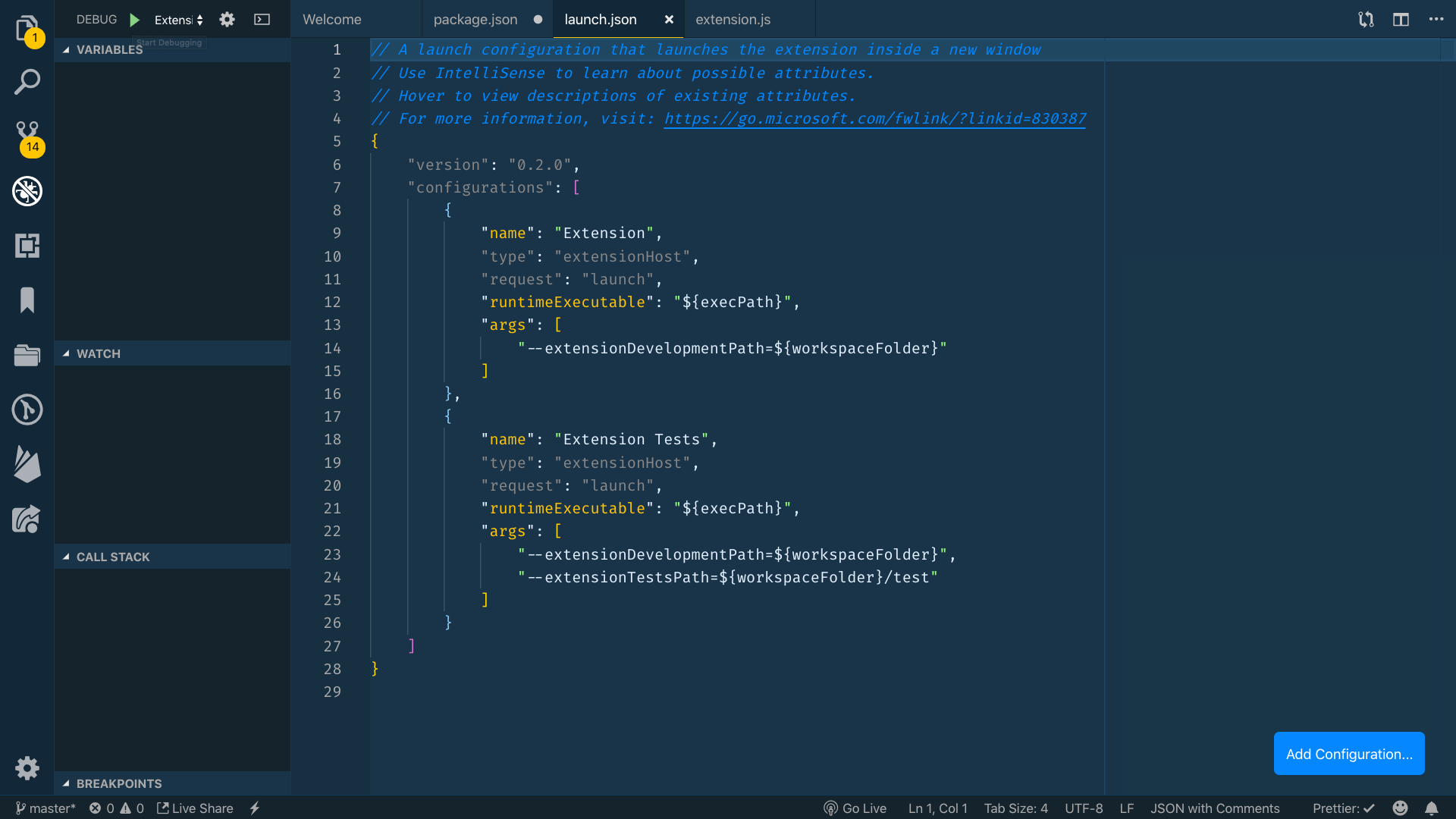The height and width of the screenshot is (819, 1456).
Task: Open the Bookmarks panel icon
Action: click(27, 300)
